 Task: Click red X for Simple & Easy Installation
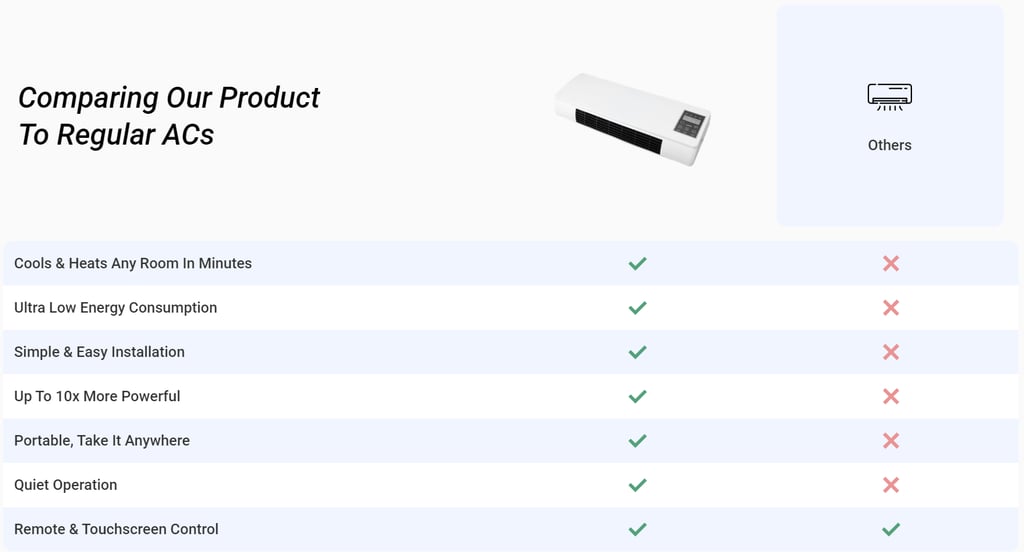(891, 352)
